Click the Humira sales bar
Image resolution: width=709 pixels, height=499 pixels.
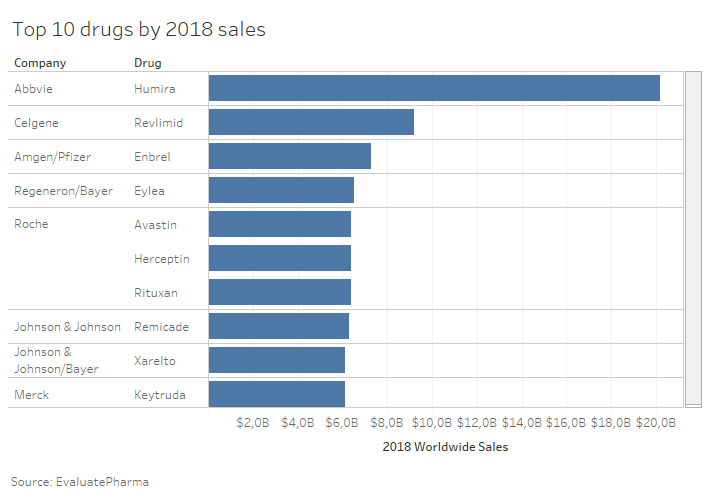434,88
